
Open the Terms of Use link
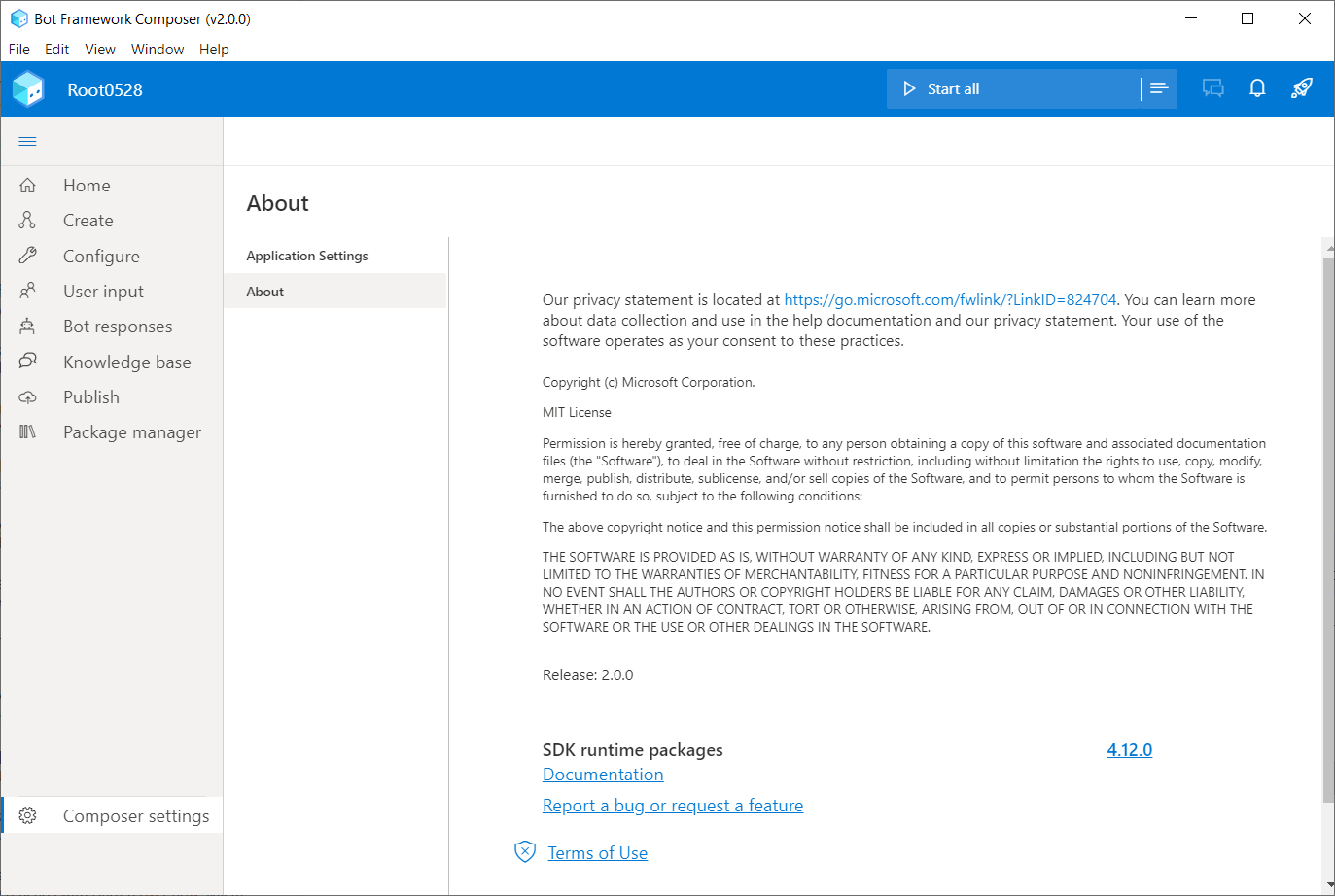pos(598,853)
